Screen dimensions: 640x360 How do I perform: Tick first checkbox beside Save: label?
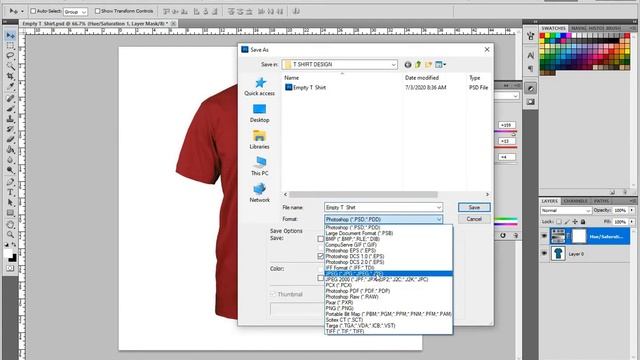(320, 239)
